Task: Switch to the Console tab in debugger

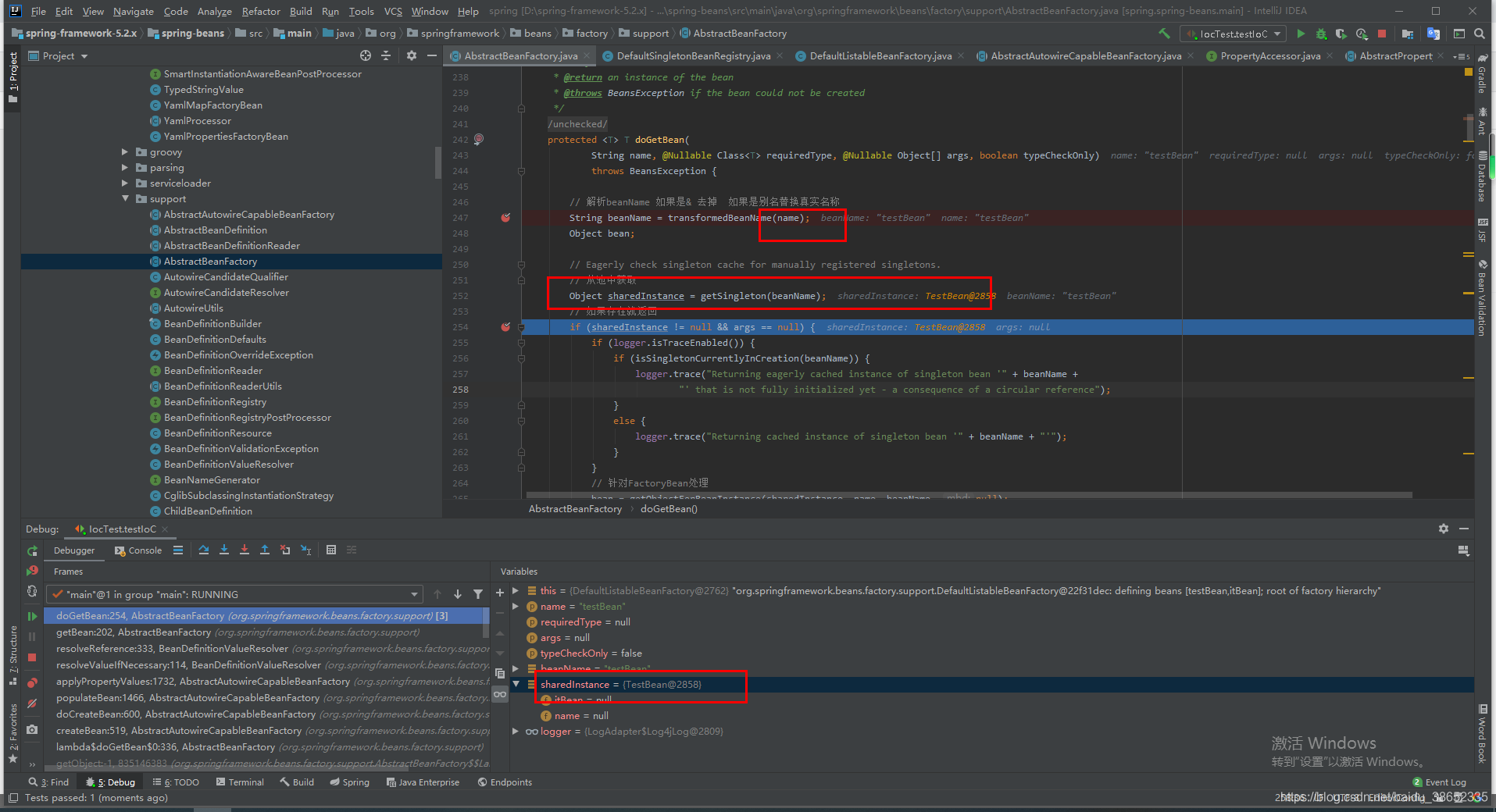Action: [x=138, y=550]
